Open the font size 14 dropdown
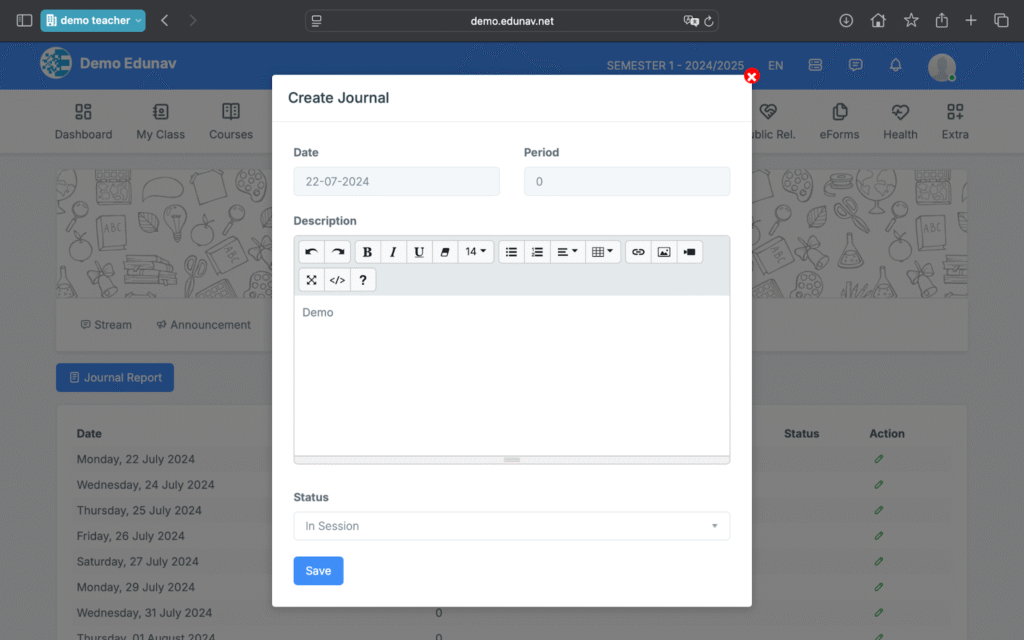Image resolution: width=1024 pixels, height=640 pixels. coord(476,252)
